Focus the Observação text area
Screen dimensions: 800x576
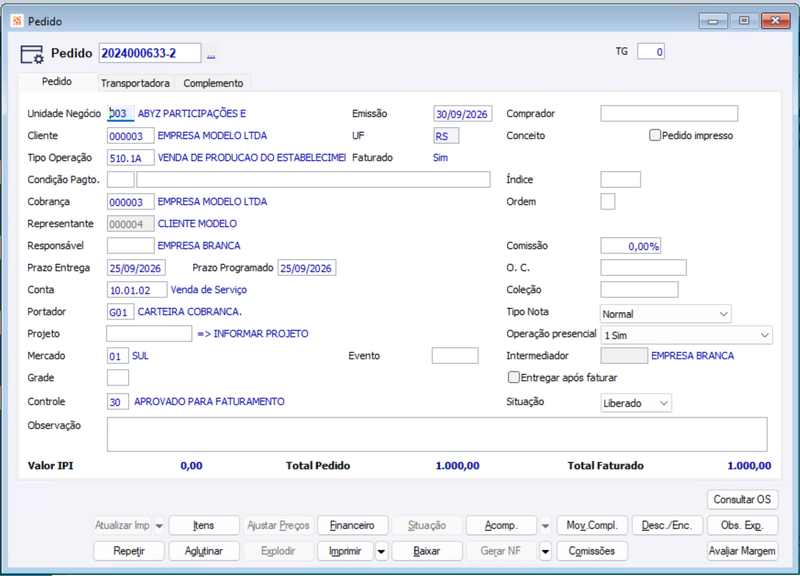(x=437, y=435)
